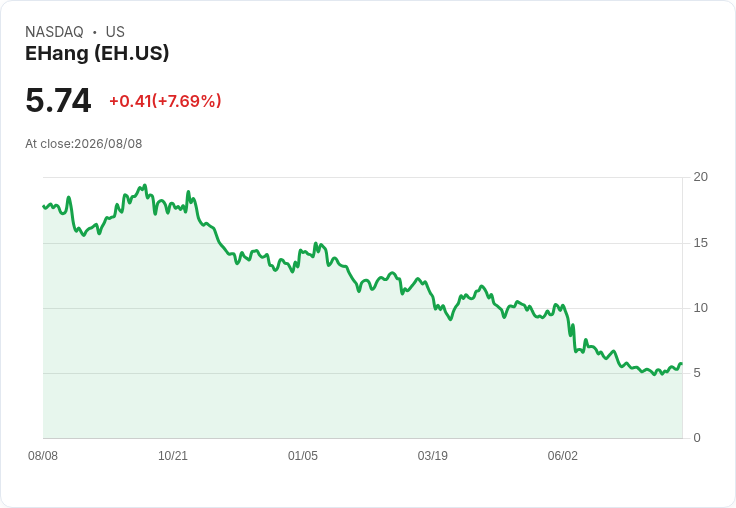Viewport: 736px width, 508px height.
Task: Click the leftmost start of the price line
Action: 44,206
